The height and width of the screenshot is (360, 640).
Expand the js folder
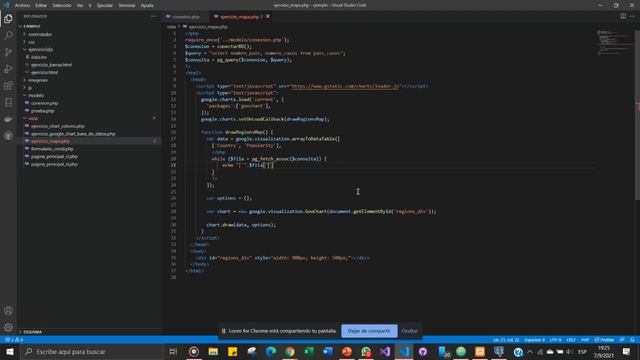click(x=30, y=87)
